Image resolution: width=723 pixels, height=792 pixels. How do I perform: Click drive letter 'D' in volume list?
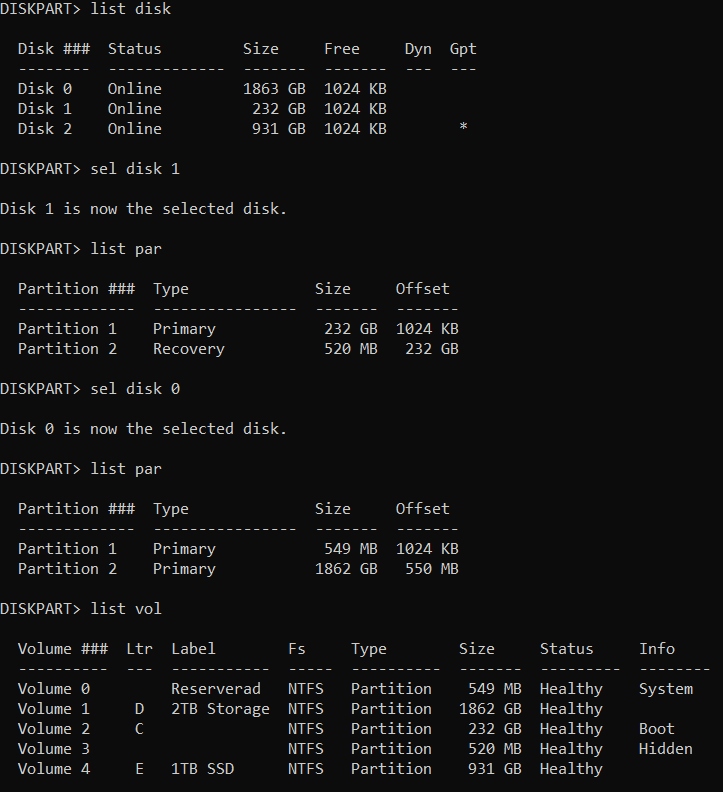point(139,709)
